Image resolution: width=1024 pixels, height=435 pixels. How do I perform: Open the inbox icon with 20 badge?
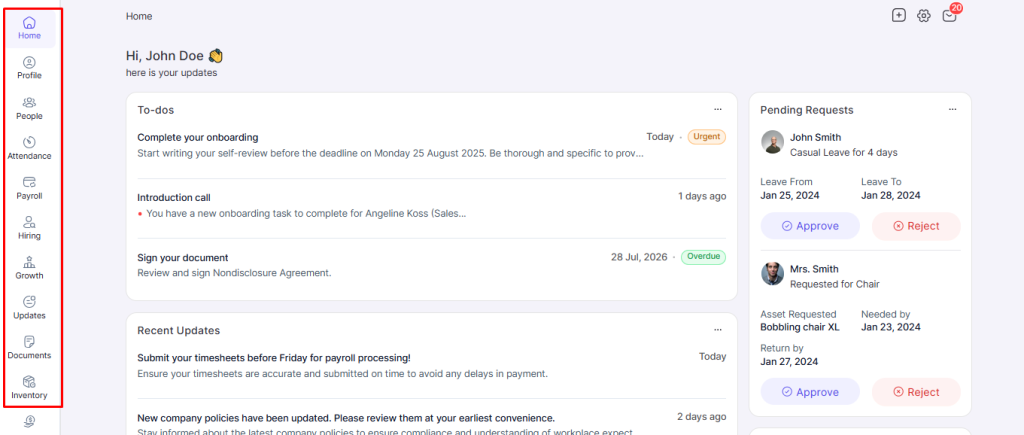tap(950, 16)
